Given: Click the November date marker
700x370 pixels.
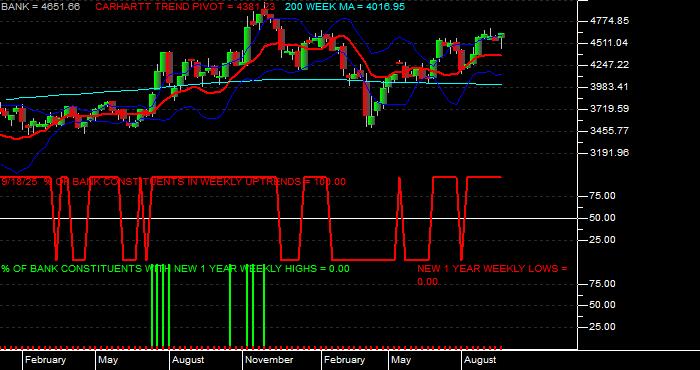Looking at the screenshot, I should 269,360.
